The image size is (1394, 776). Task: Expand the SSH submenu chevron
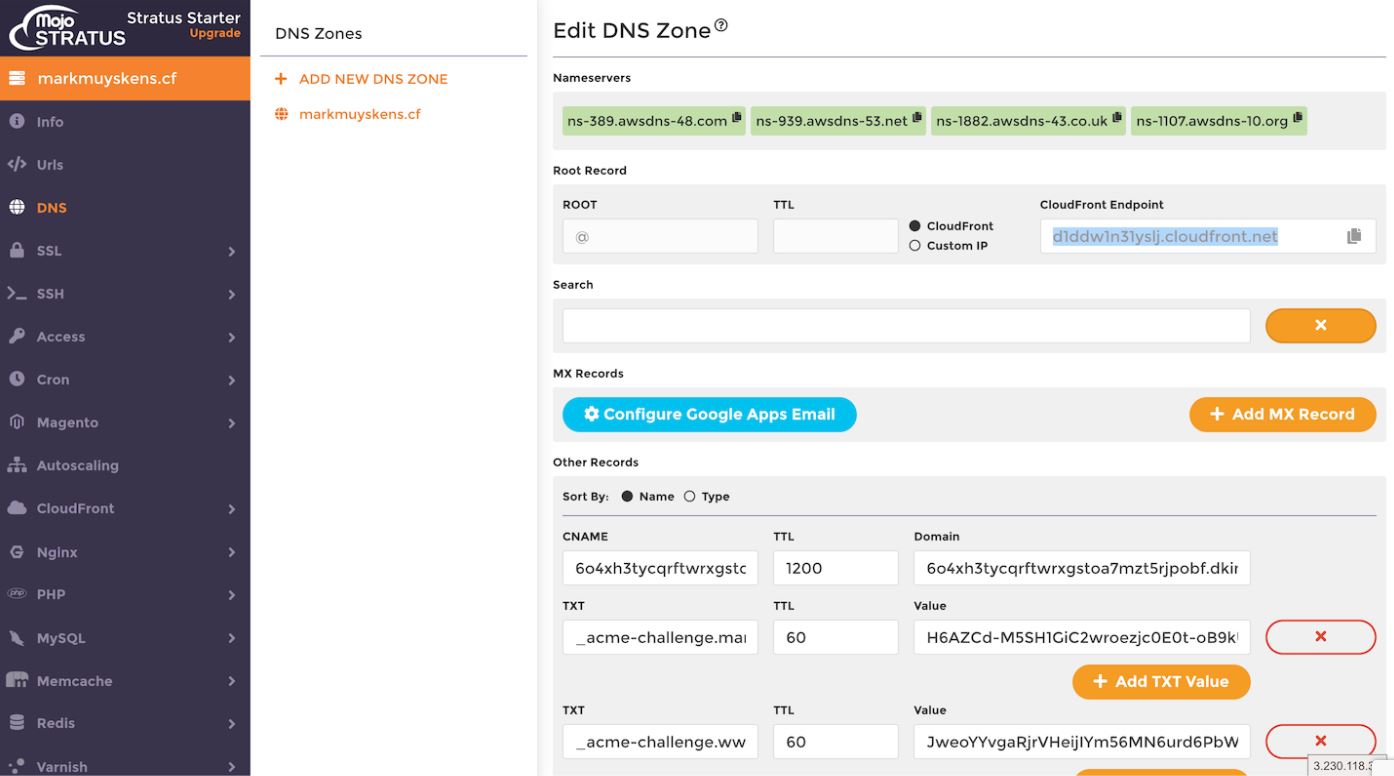[232, 294]
